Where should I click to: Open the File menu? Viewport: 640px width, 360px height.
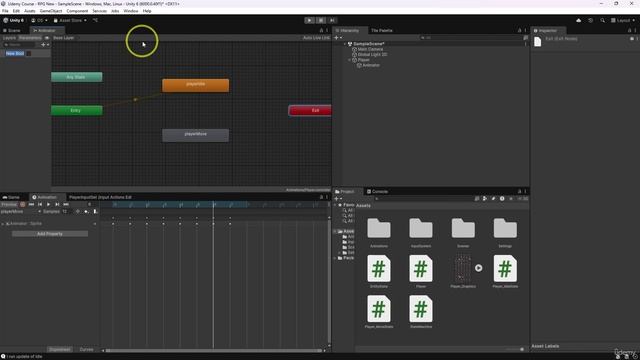click(5, 11)
